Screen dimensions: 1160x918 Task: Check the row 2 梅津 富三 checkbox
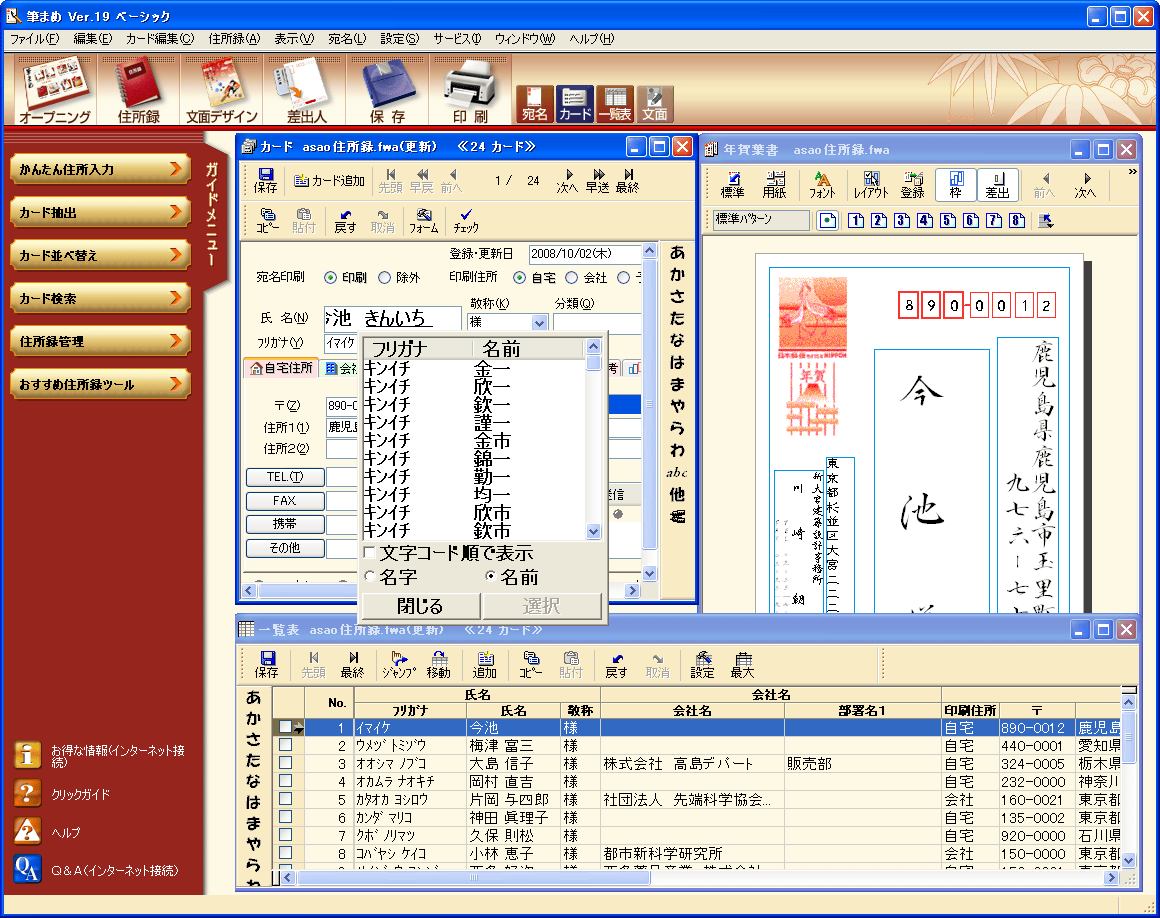click(286, 745)
